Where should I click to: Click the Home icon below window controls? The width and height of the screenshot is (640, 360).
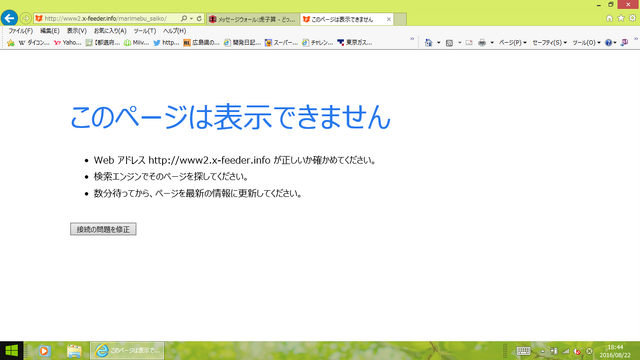(x=609, y=18)
